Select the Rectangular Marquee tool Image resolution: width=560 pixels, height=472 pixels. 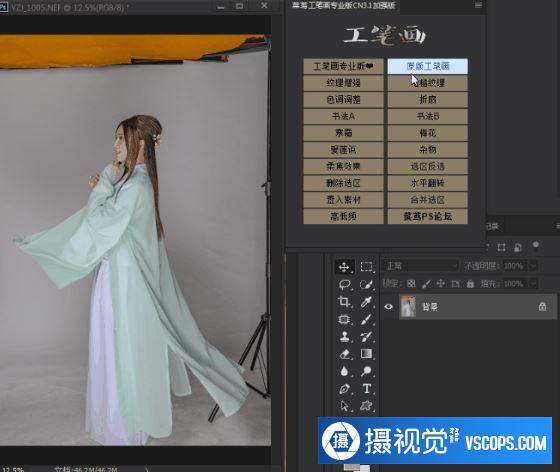tap(366, 267)
